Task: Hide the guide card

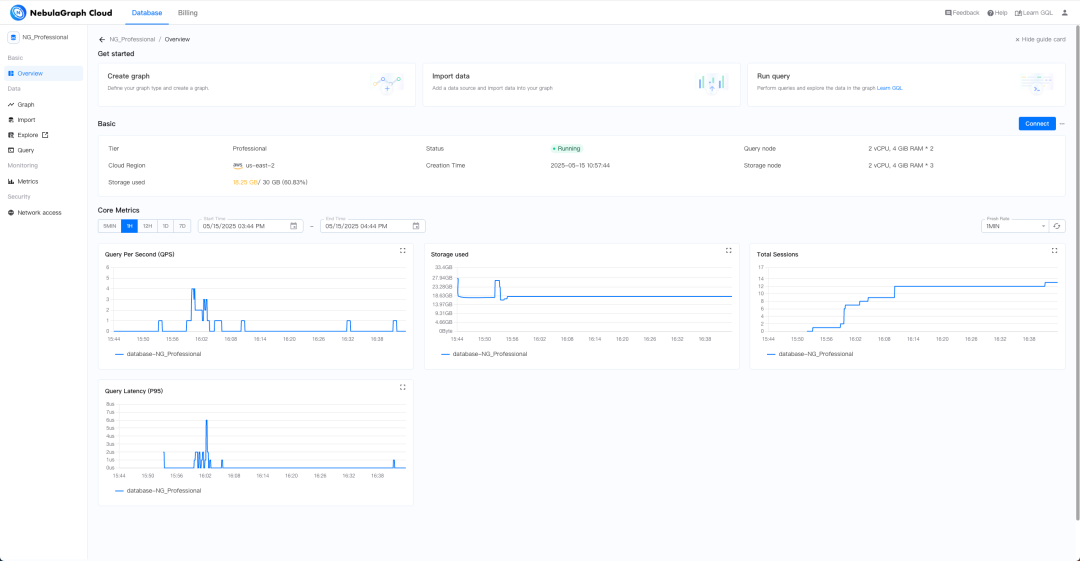Action: click(x=1040, y=39)
